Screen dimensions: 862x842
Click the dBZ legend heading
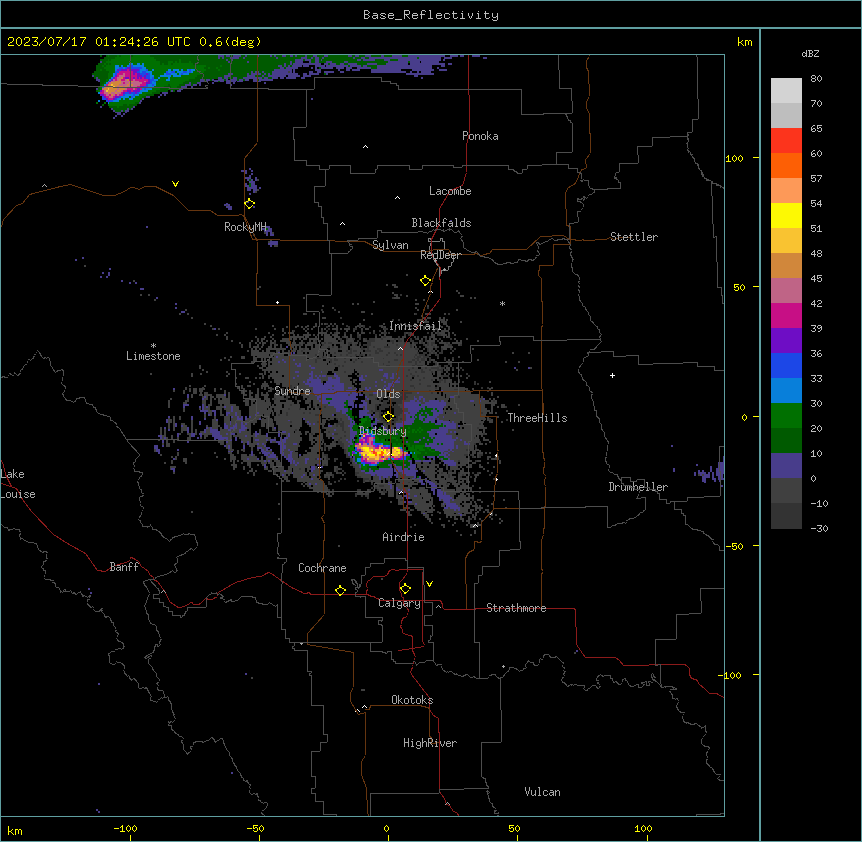pyautogui.click(x=810, y=54)
